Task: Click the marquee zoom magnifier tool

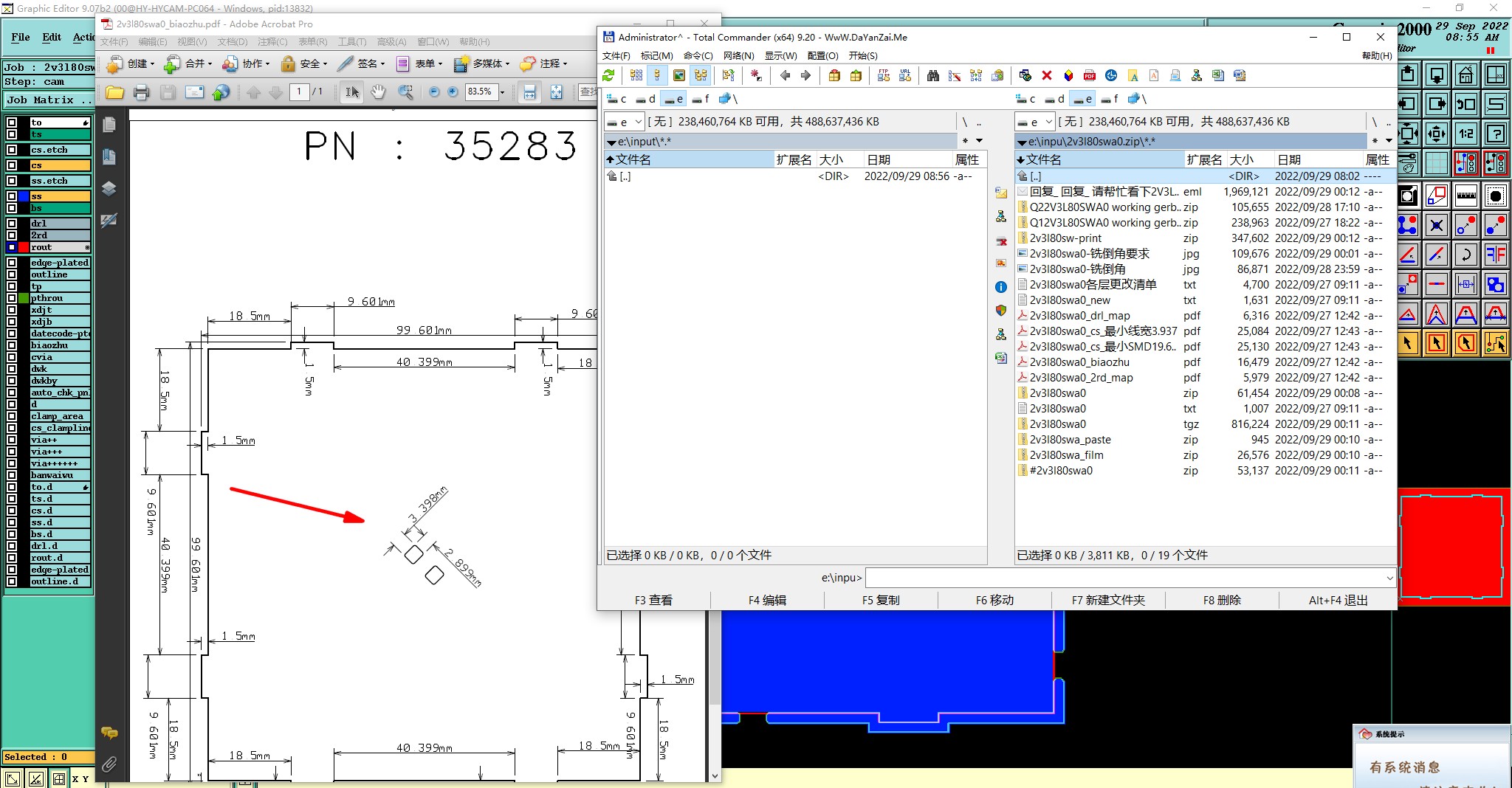Action: [405, 91]
